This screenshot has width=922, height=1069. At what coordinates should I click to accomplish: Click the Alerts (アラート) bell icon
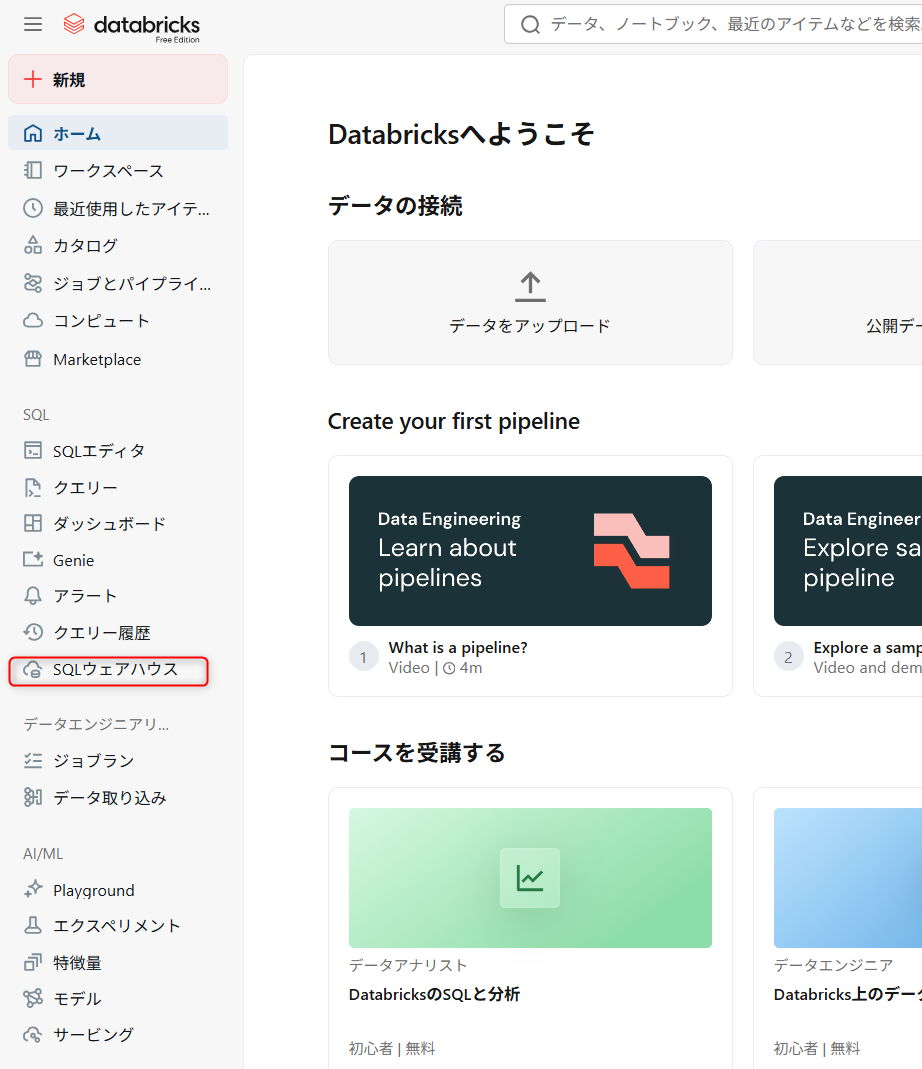(34, 596)
